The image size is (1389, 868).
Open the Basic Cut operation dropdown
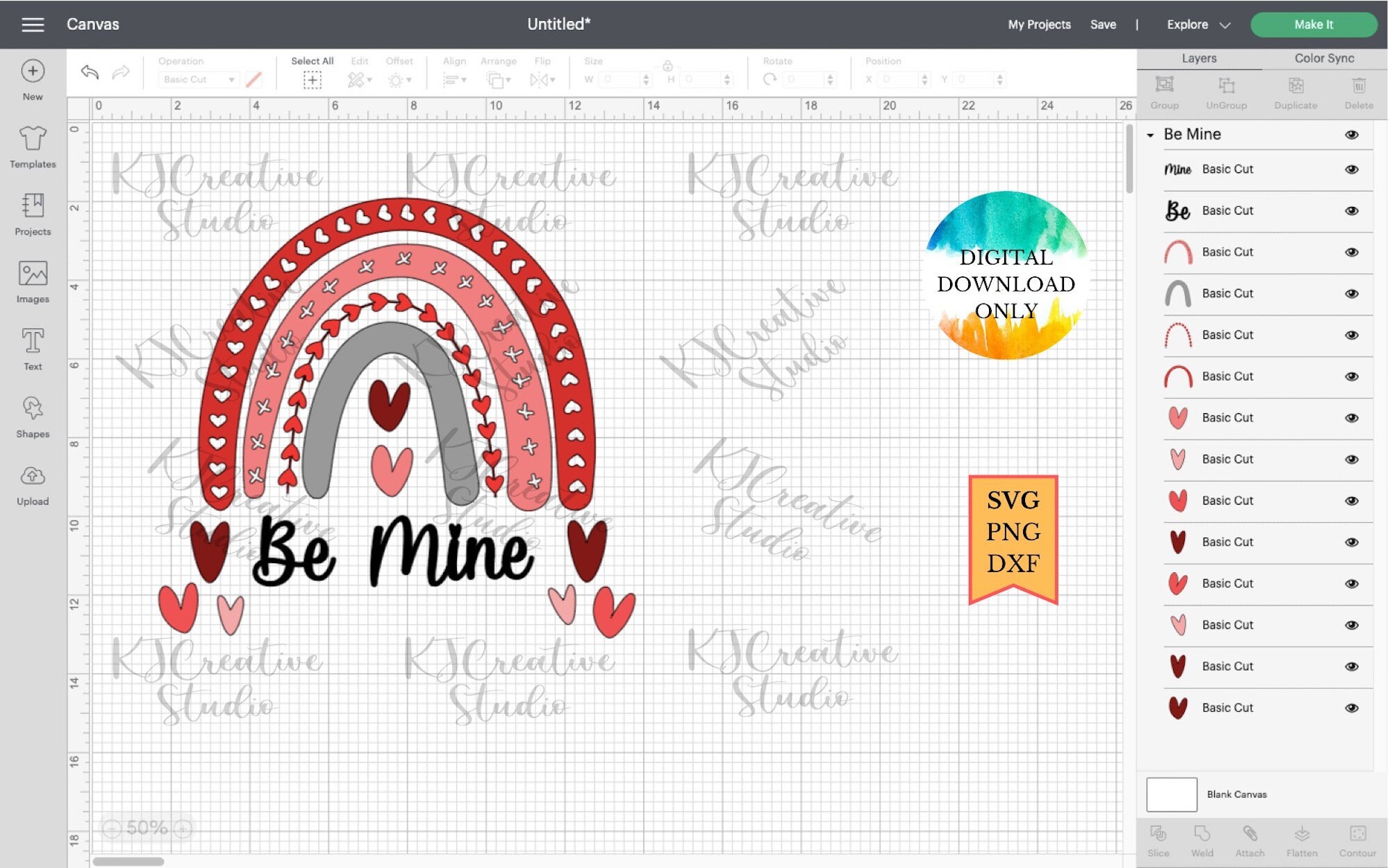(199, 80)
